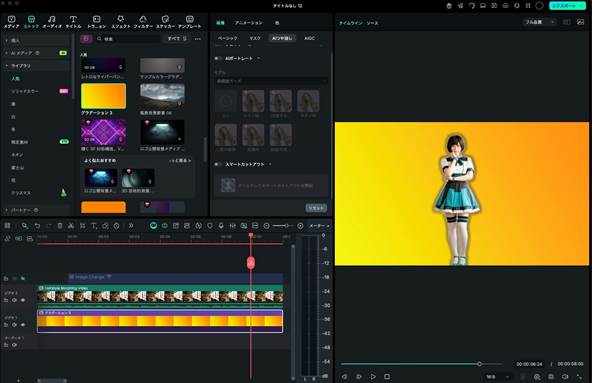Open the preview quality dropdown at top
592x383 pixels.
click(539, 22)
